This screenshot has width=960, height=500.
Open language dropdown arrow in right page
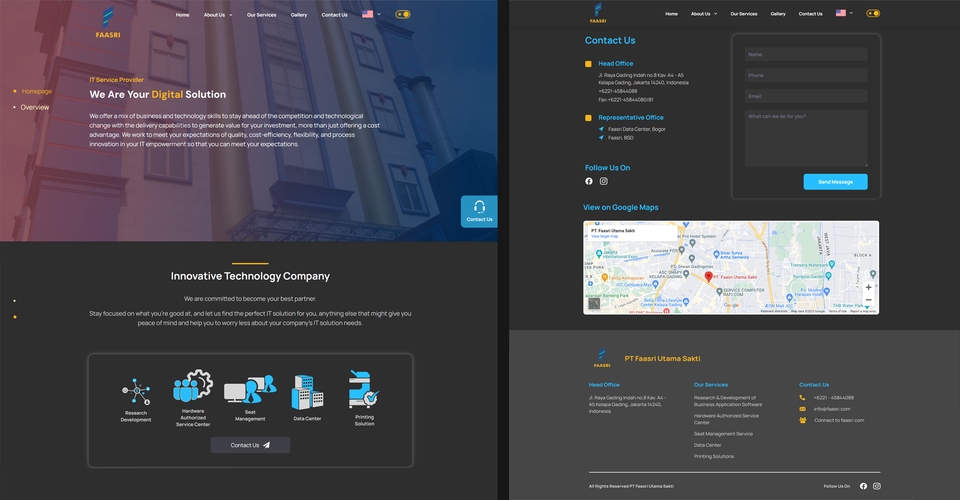point(851,13)
